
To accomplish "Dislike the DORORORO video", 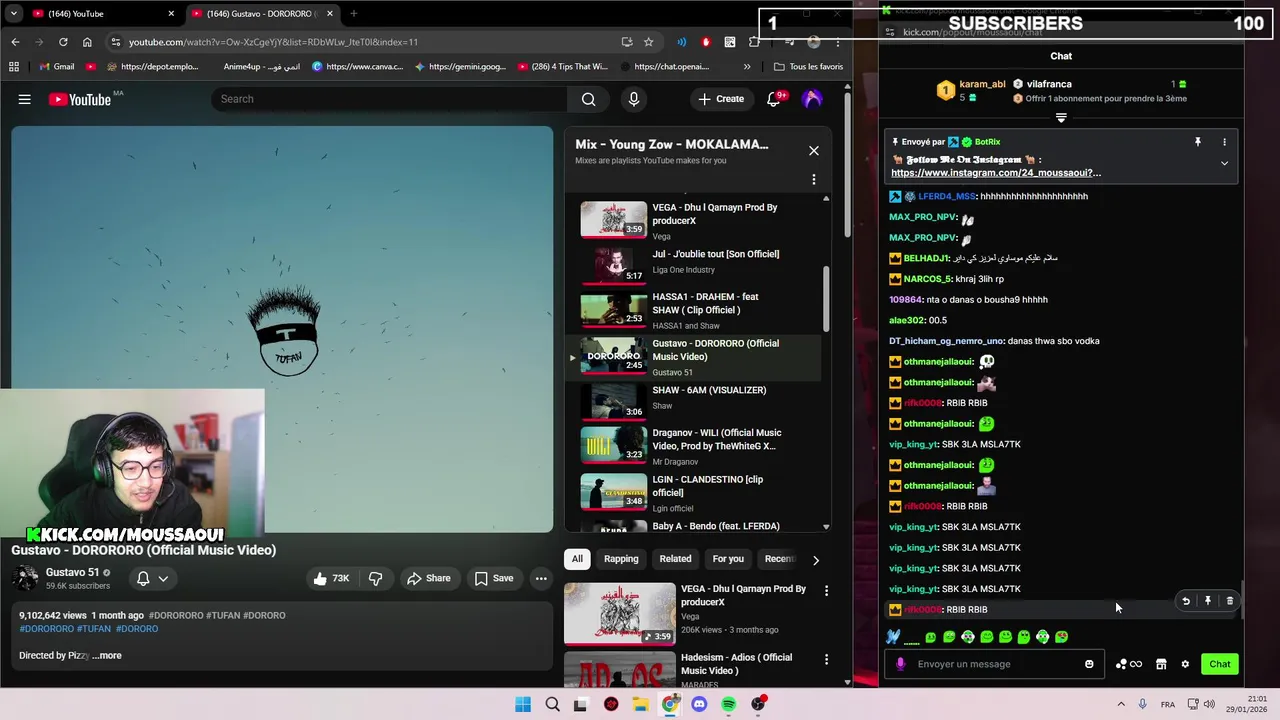I will pos(375,578).
